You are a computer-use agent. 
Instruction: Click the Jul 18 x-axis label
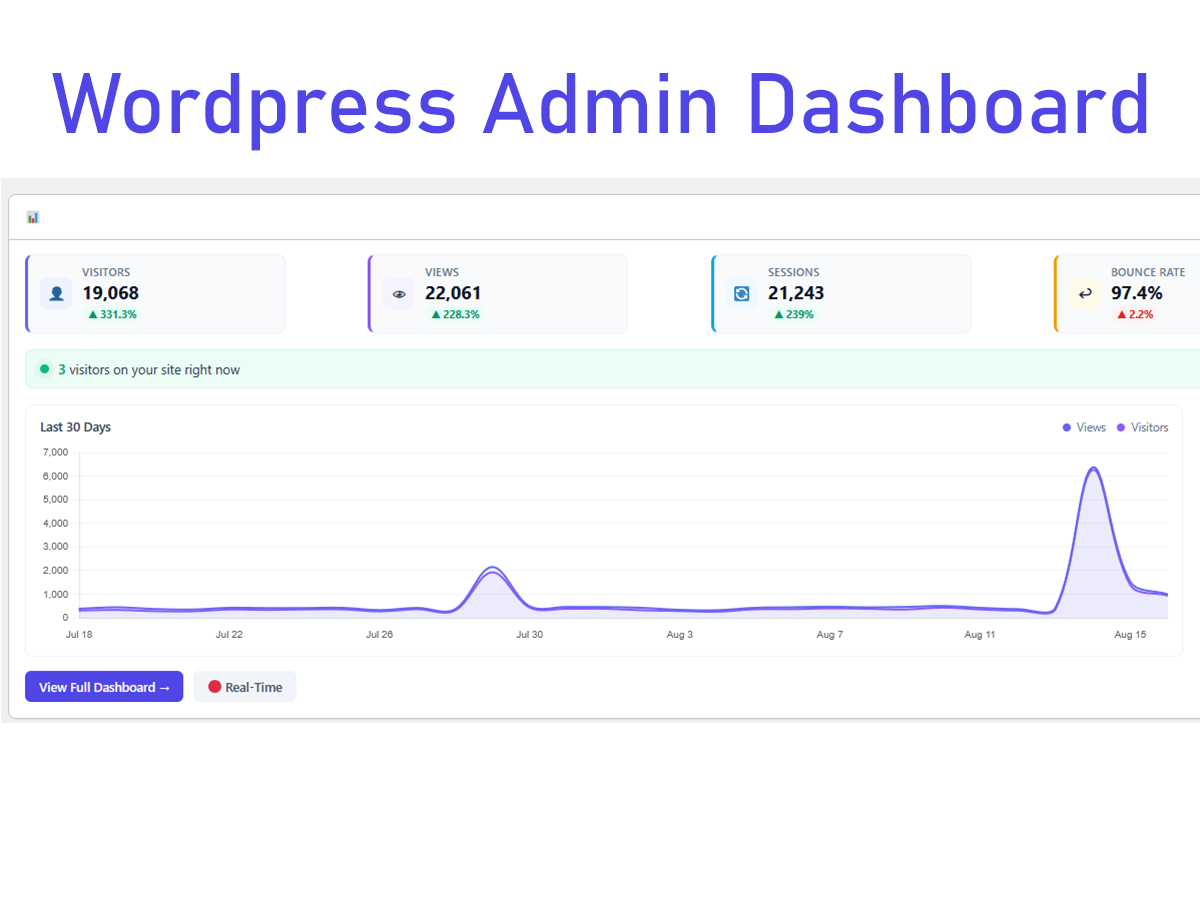[x=79, y=634]
